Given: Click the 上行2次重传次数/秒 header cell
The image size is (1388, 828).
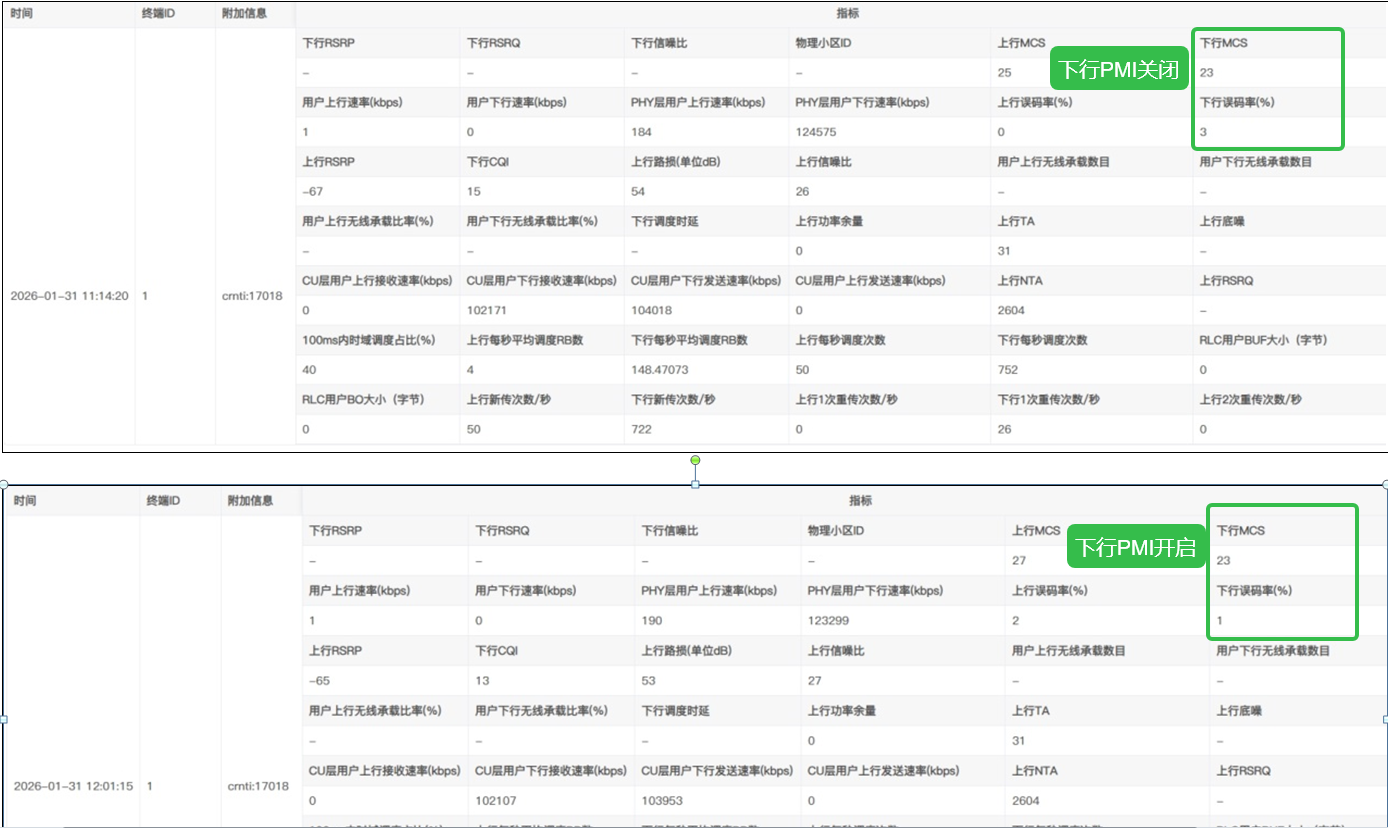Looking at the screenshot, I should (x=1250, y=400).
